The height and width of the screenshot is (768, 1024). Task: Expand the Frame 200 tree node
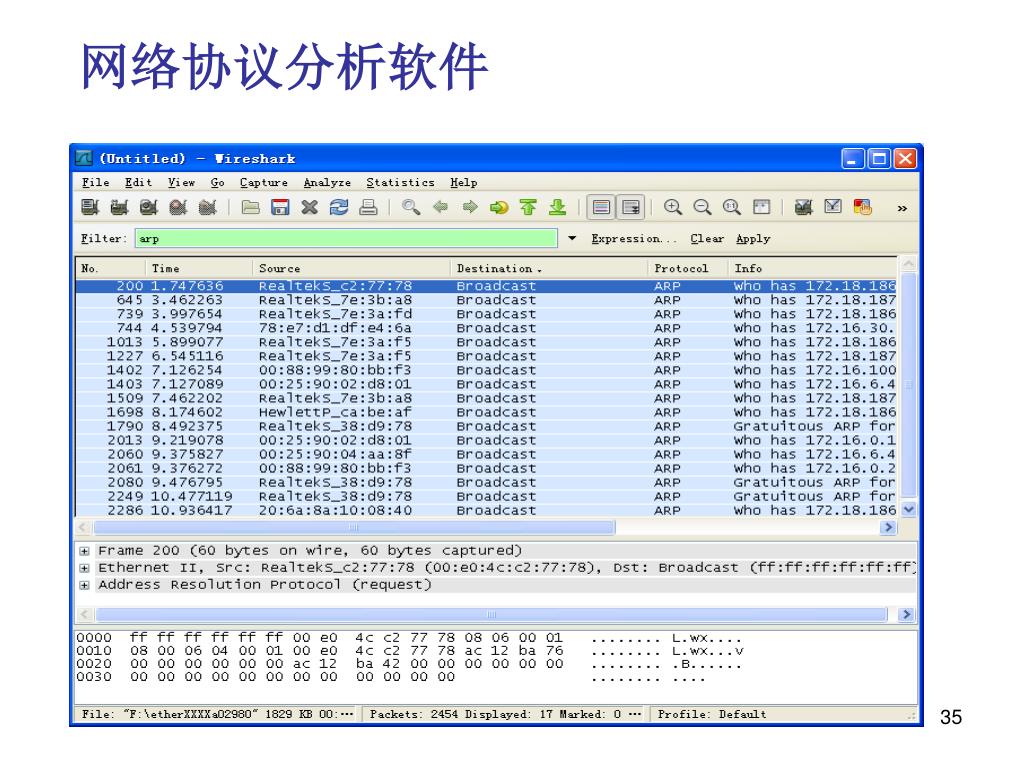(84, 551)
